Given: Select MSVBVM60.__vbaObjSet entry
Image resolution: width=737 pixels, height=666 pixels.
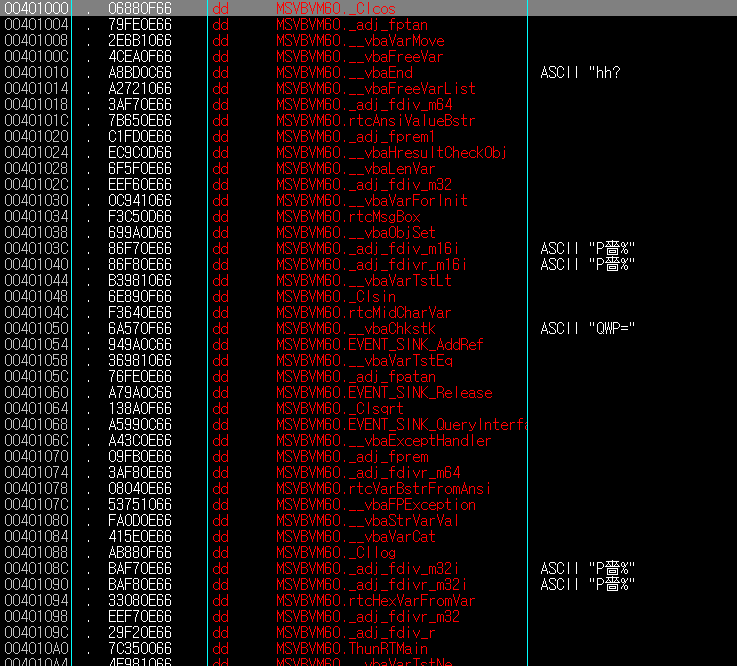Looking at the screenshot, I should click(356, 232).
